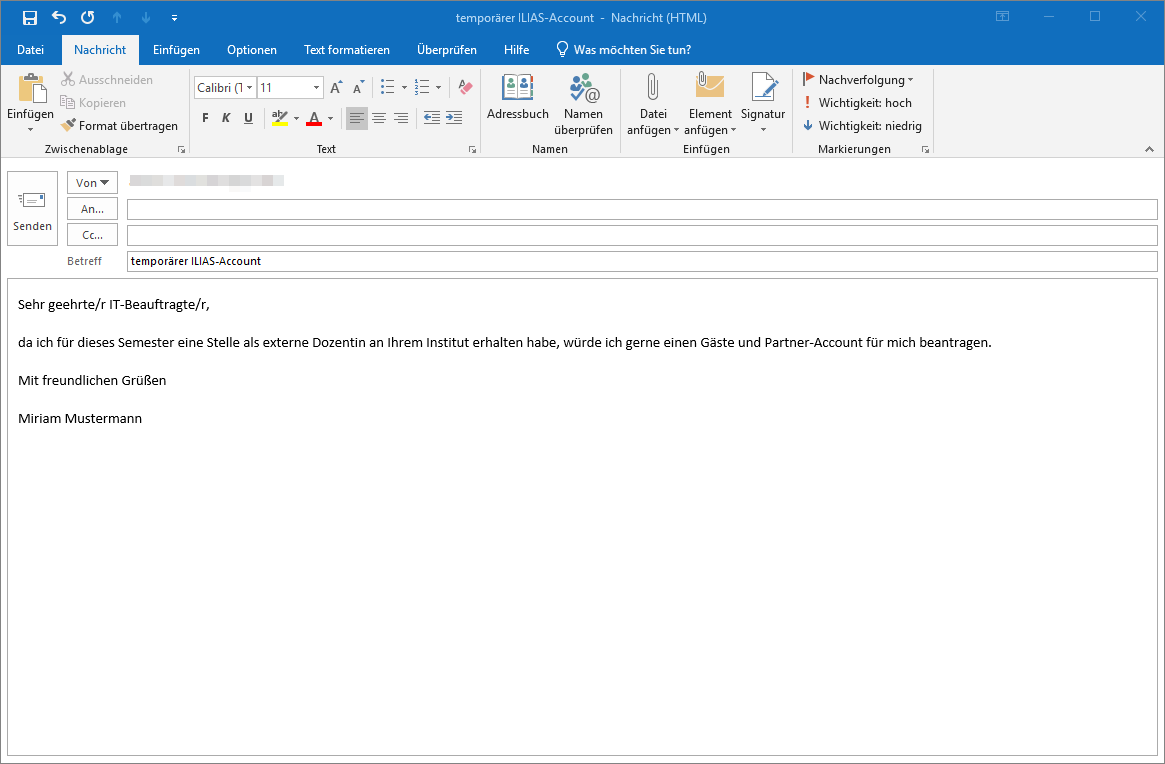Save the message with the floppy disk icon

tap(30, 17)
